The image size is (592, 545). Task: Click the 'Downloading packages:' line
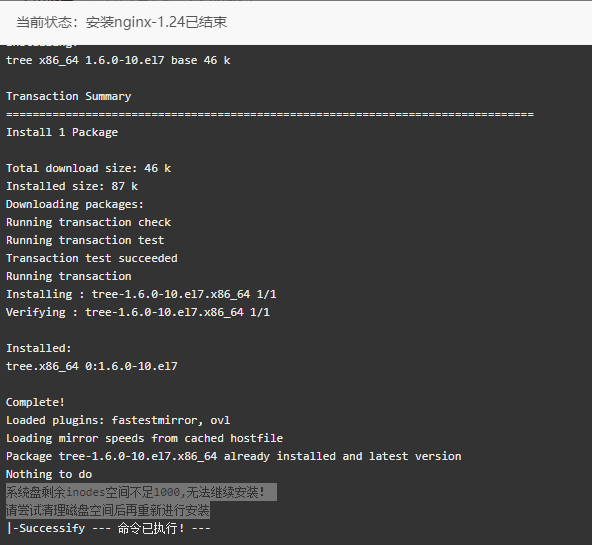(x=75, y=204)
